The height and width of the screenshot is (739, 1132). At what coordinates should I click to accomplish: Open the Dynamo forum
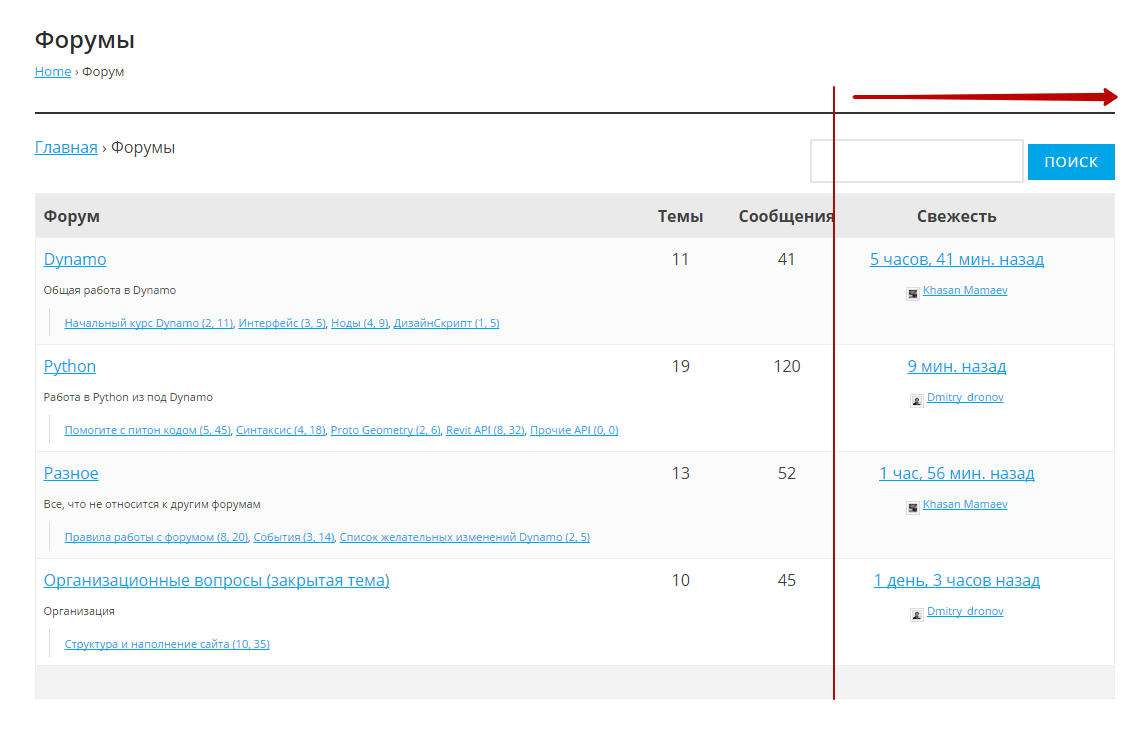click(x=75, y=259)
